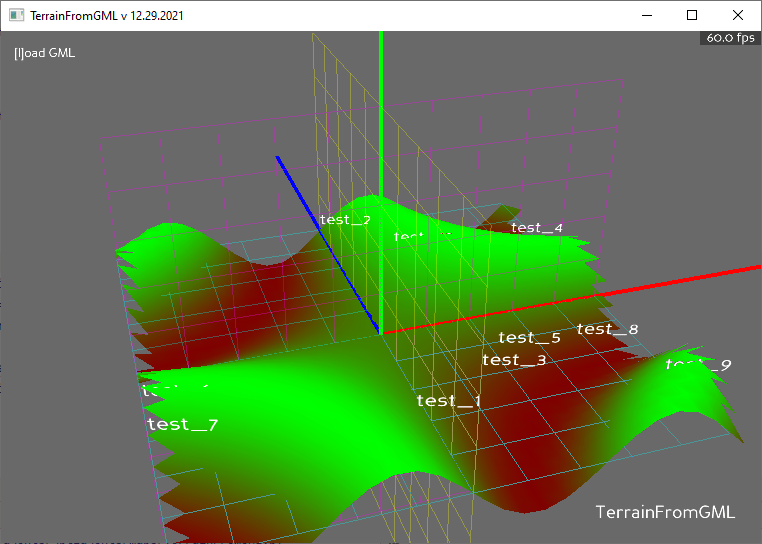Click the test_3 marker label
Image resolution: width=762 pixels, height=544 pixels.
[514, 360]
